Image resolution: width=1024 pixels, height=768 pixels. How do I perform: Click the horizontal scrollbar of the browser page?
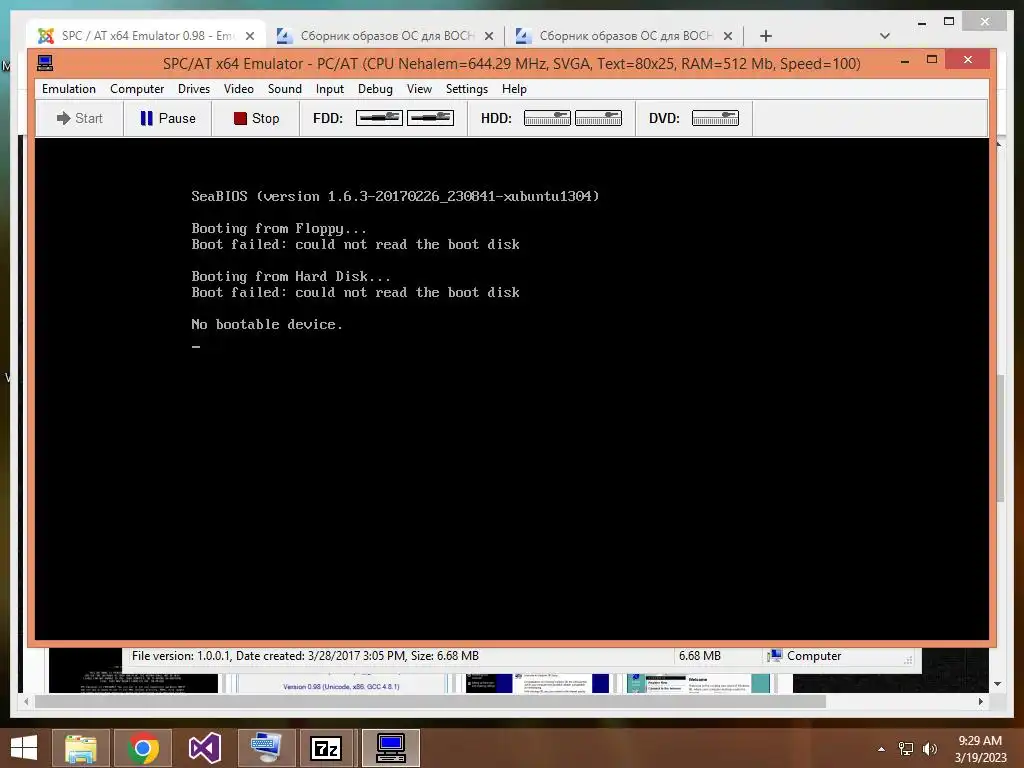(x=430, y=701)
